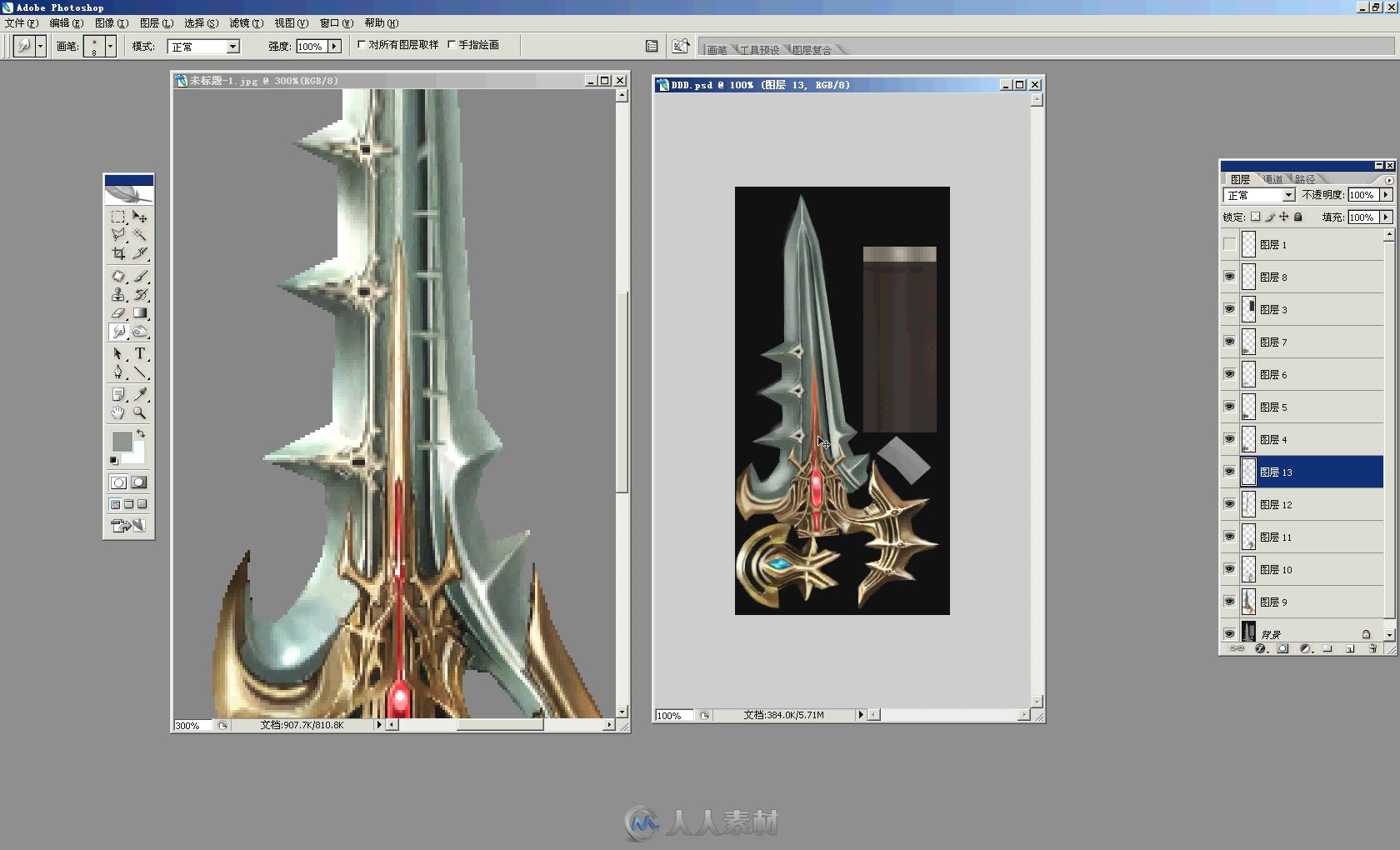This screenshot has width=1400, height=850.
Task: Enable 手指绘画 checkbox
Action: click(452, 45)
